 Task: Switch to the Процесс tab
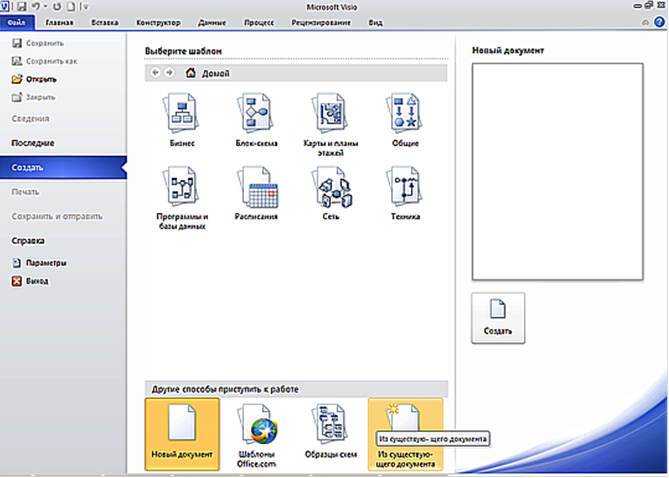pyautogui.click(x=259, y=23)
